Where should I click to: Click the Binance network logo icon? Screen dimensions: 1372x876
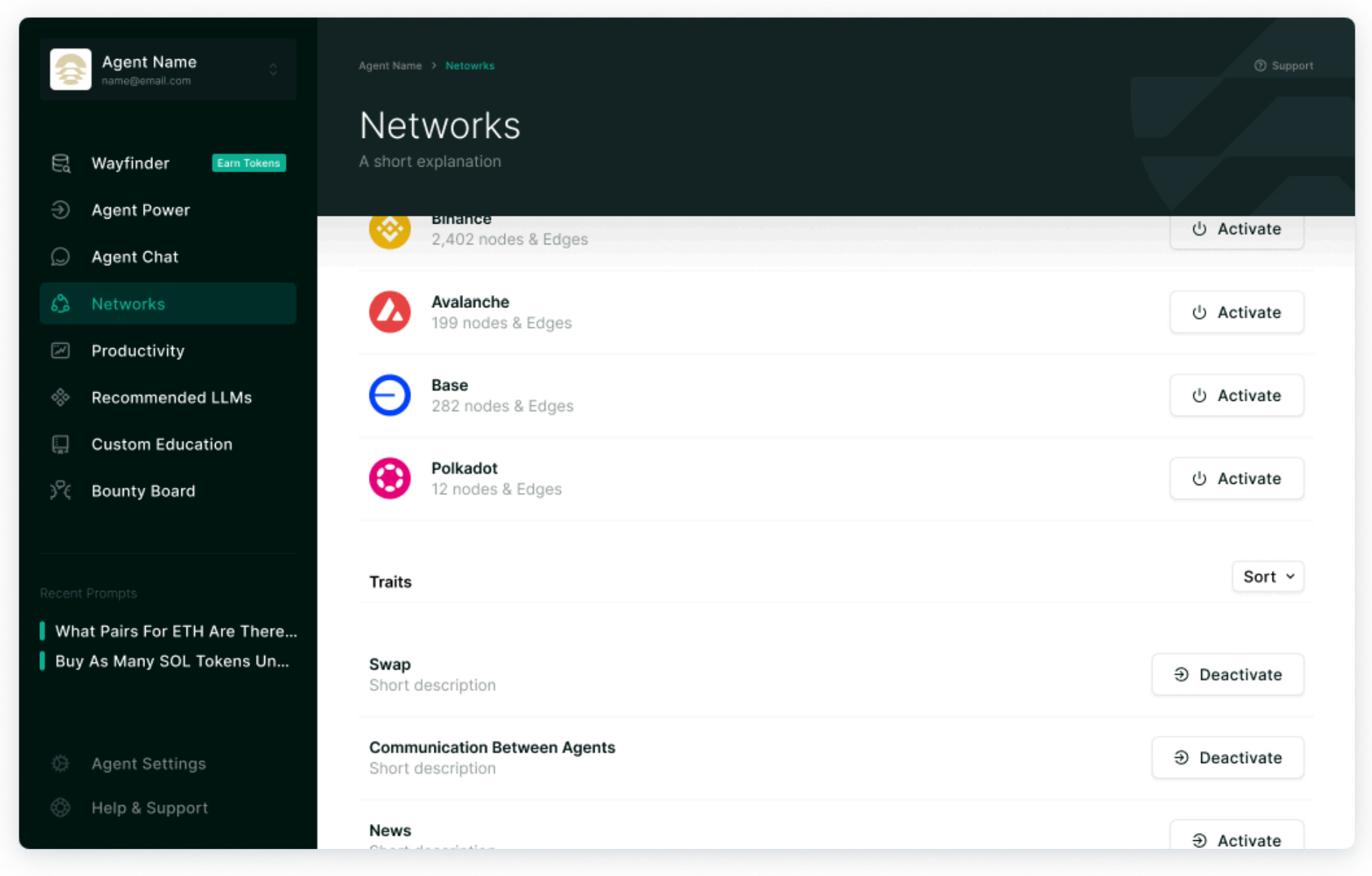point(389,231)
